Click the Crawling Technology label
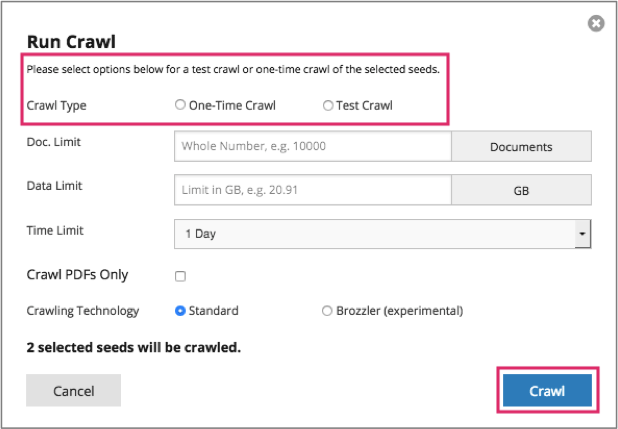The height and width of the screenshot is (429, 618). 83,311
